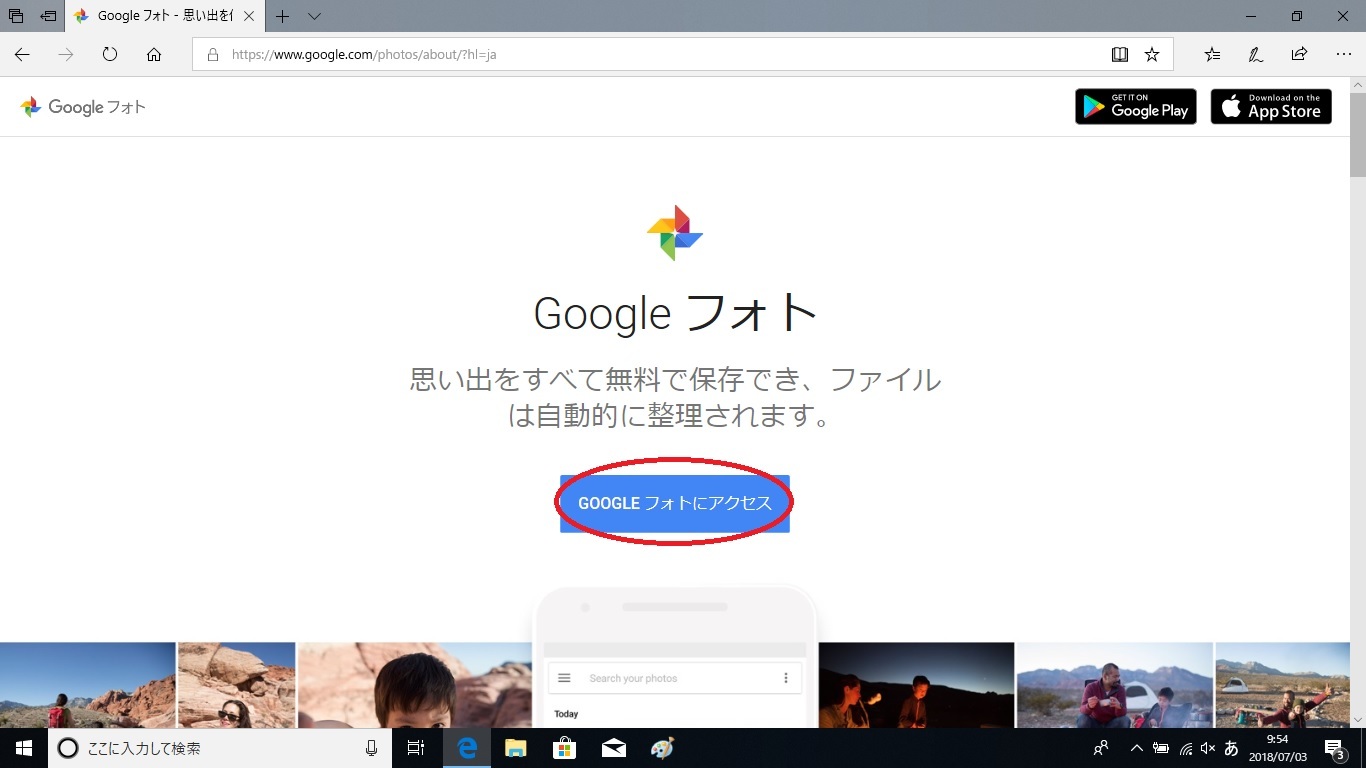Open Task View on the taskbar
The width and height of the screenshot is (1366, 768).
click(x=416, y=748)
